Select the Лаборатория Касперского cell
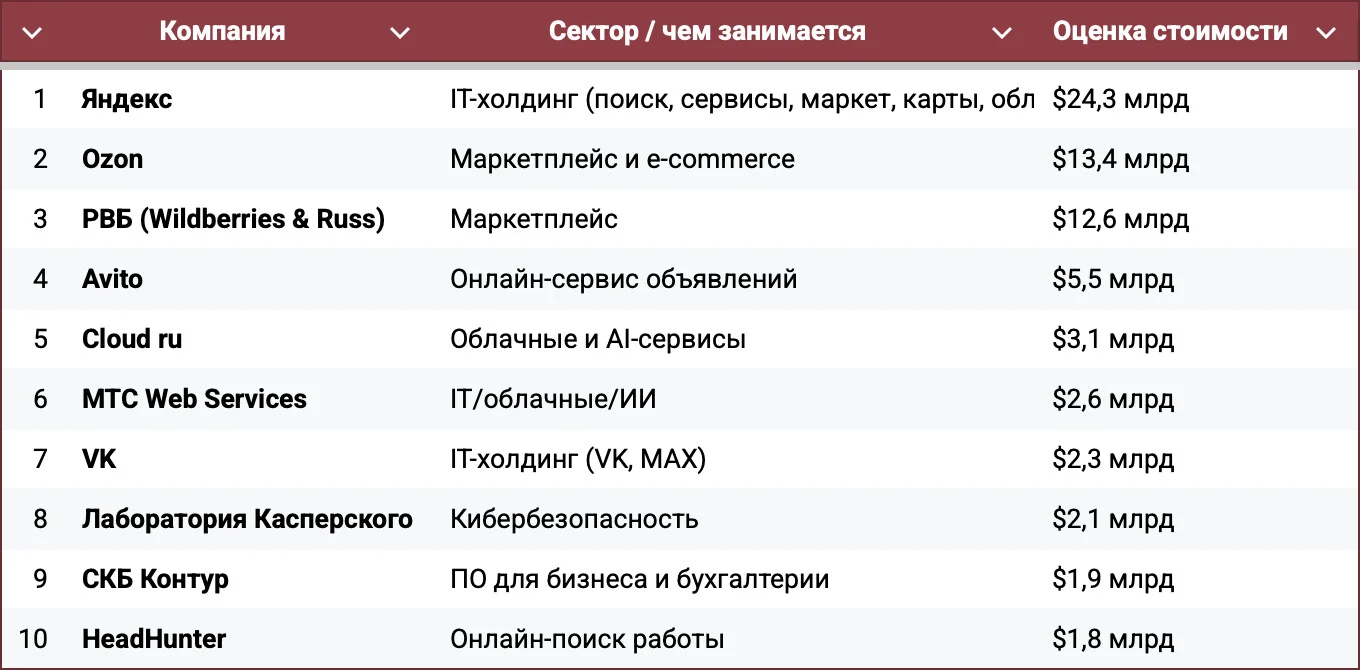The image size is (1360, 670). [247, 519]
